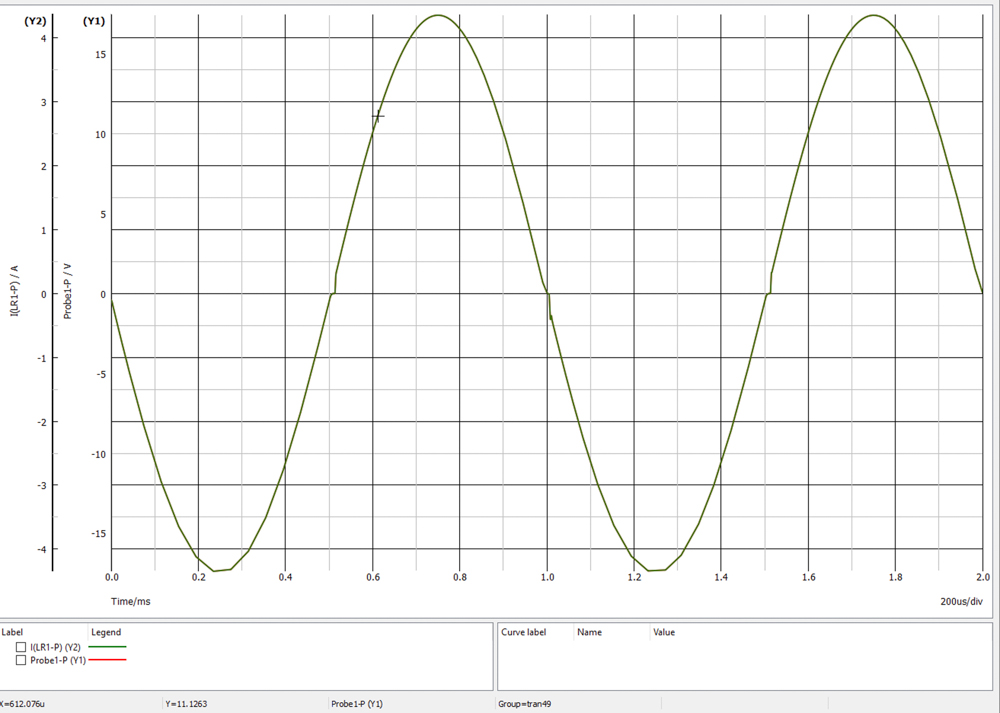1000x713 pixels.
Task: Select the (Y1) axis header label
Action: tap(94, 21)
